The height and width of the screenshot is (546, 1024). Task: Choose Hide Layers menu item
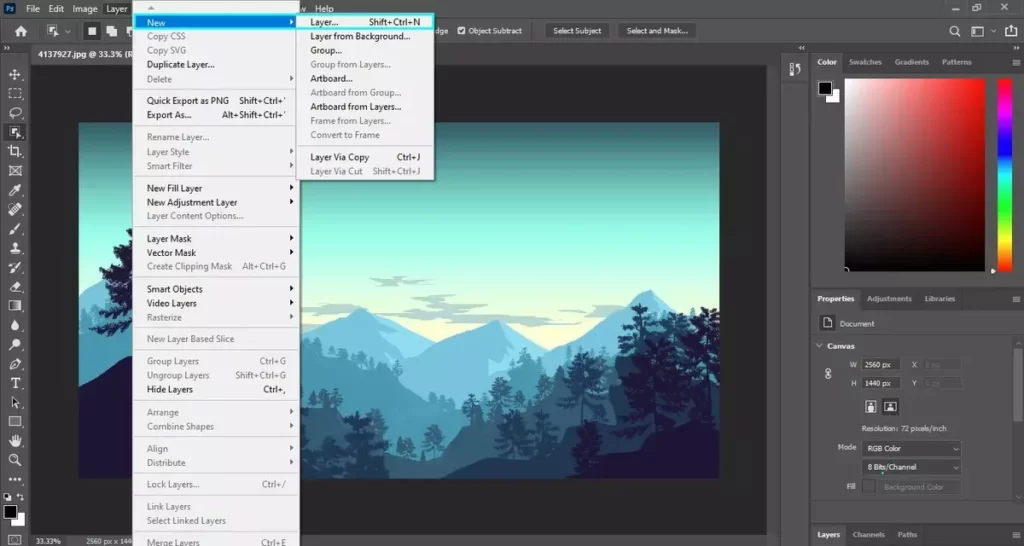click(x=216, y=389)
